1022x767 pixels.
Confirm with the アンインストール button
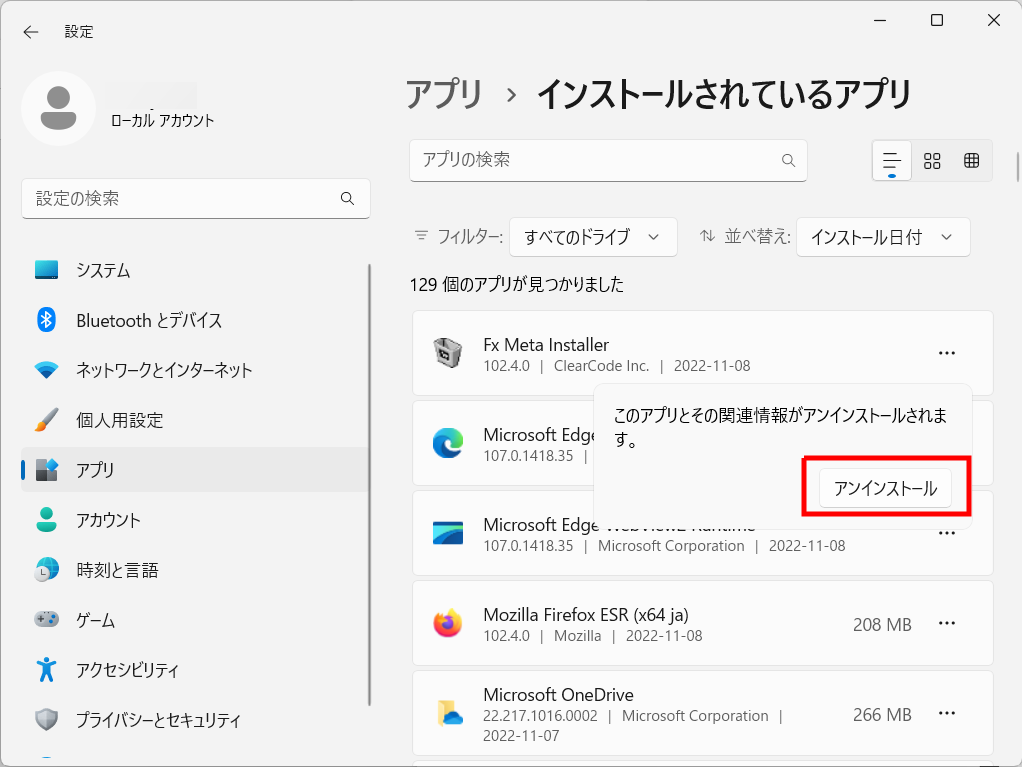[885, 488]
